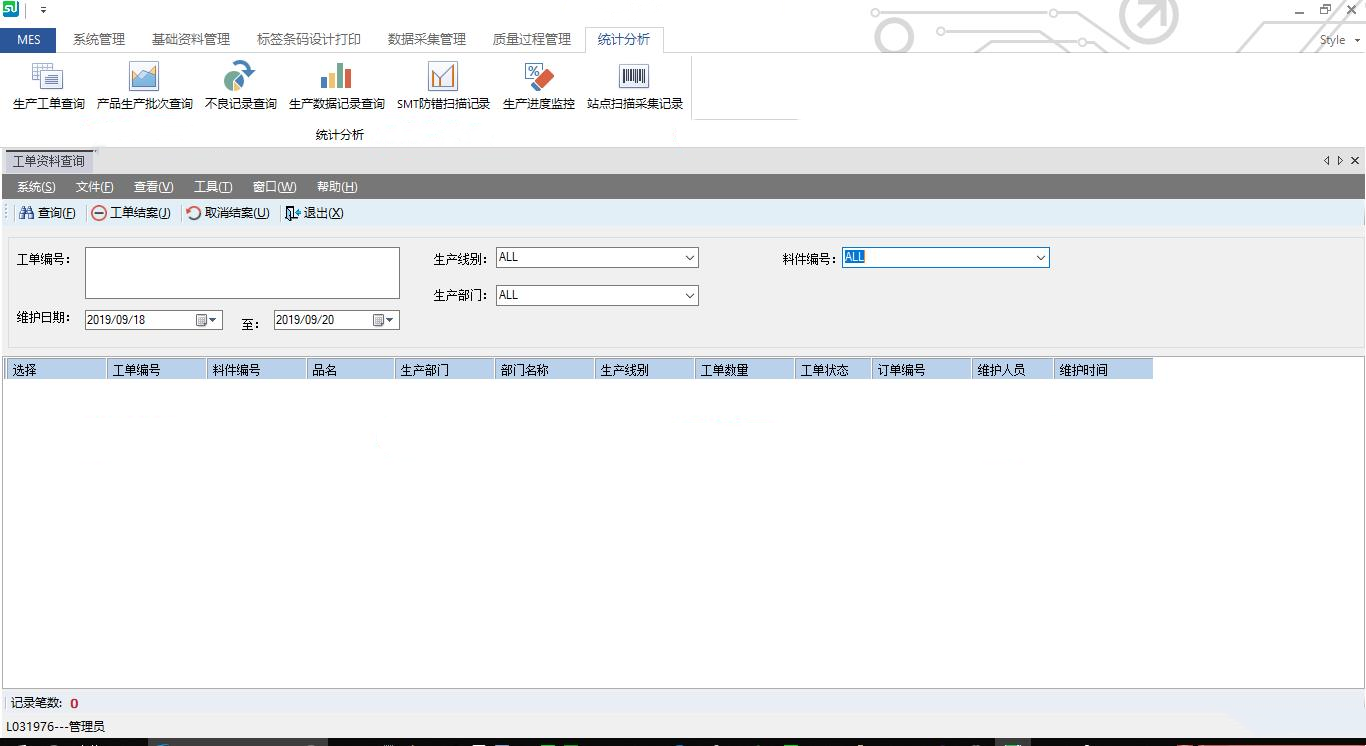1366x746 pixels.
Task: Open the 系统(S) menu
Action: (x=36, y=187)
